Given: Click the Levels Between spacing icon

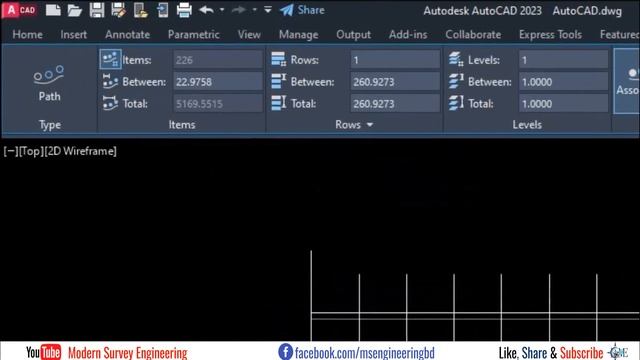Looking at the screenshot, I should (456, 82).
